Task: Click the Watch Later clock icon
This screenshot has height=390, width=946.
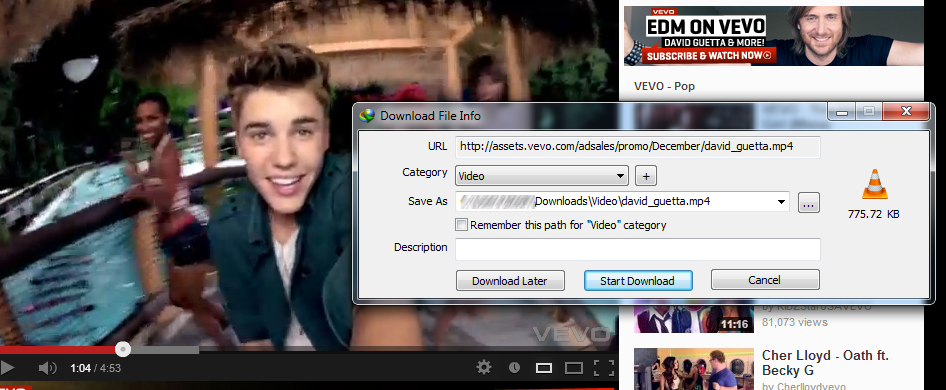Action: point(514,367)
